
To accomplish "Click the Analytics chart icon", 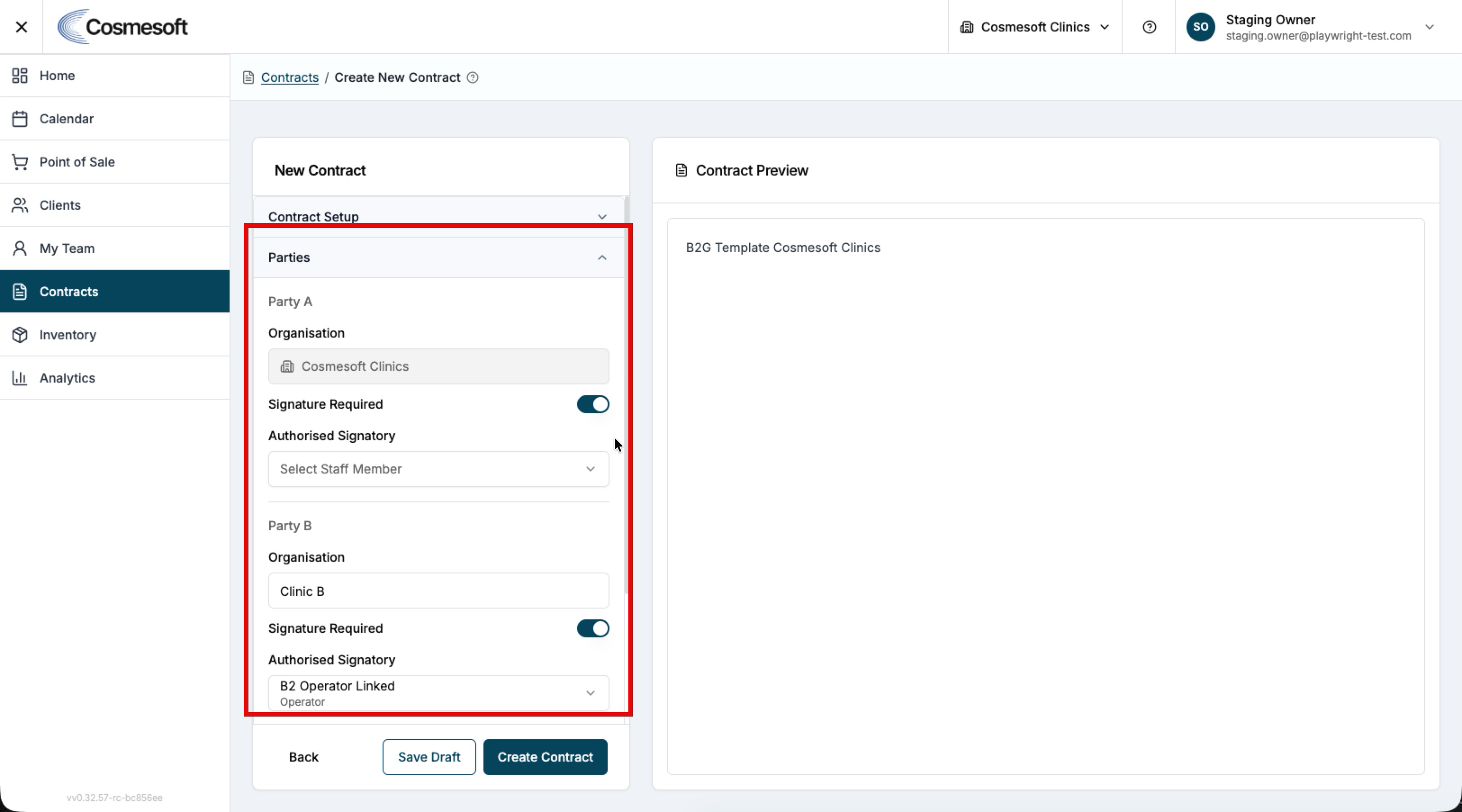I will coord(20,378).
